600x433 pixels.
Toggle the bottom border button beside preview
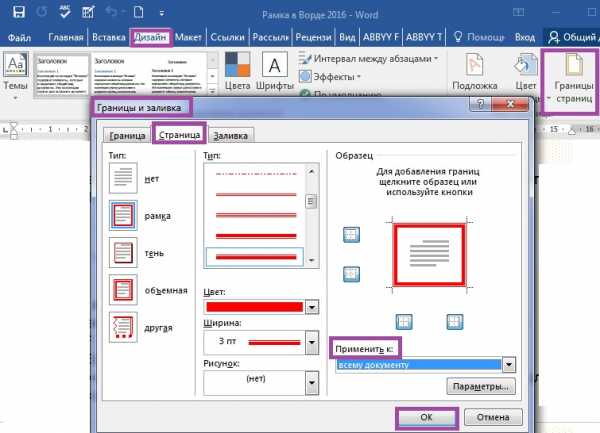pyautogui.click(x=351, y=274)
